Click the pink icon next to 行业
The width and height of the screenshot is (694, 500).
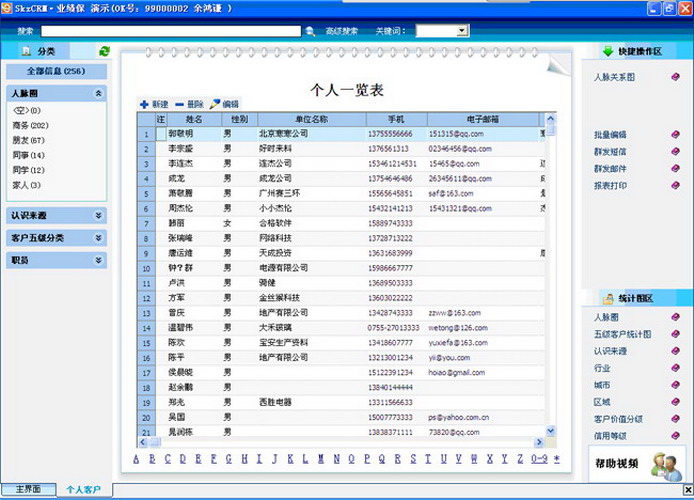click(675, 368)
